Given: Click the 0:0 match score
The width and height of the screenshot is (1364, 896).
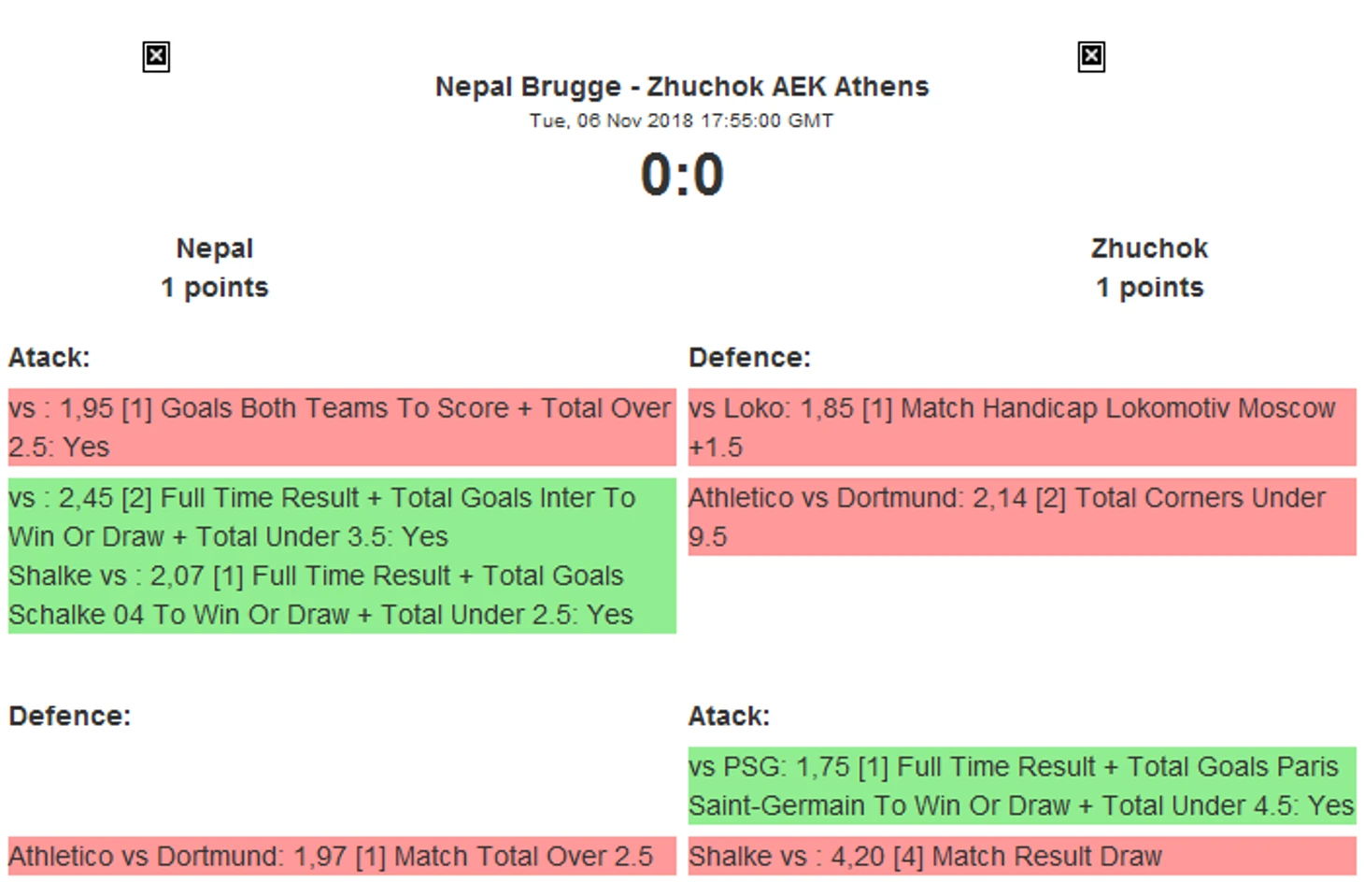Looking at the screenshot, I should pos(682,175).
